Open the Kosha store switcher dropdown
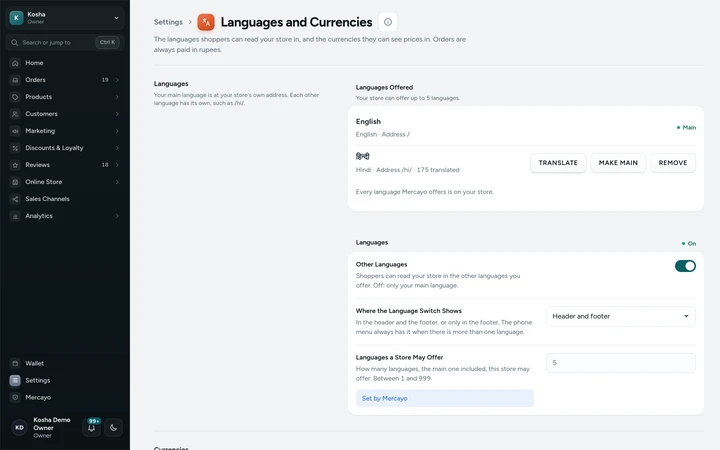The width and height of the screenshot is (720, 450). [x=65, y=17]
